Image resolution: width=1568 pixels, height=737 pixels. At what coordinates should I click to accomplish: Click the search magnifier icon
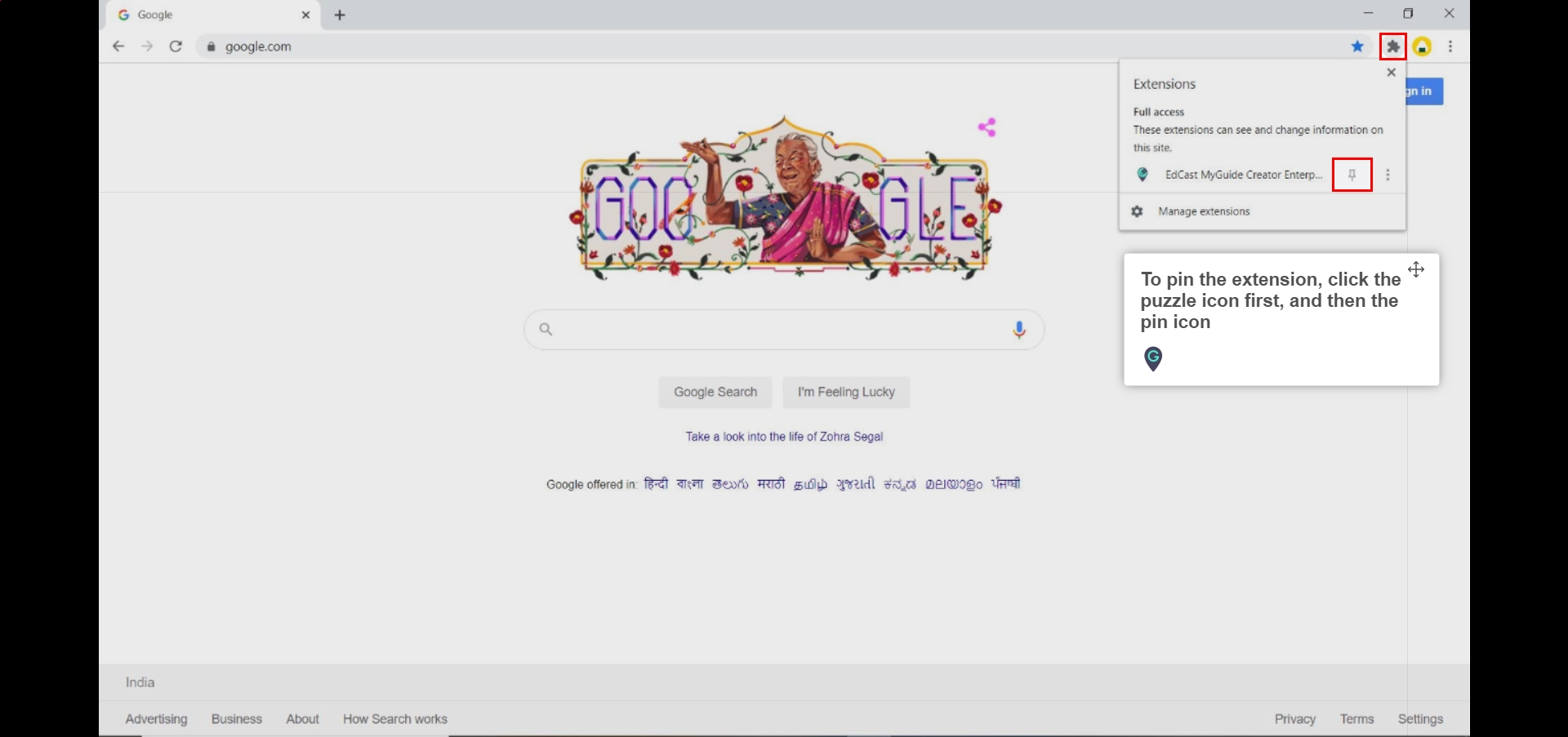pyautogui.click(x=546, y=330)
